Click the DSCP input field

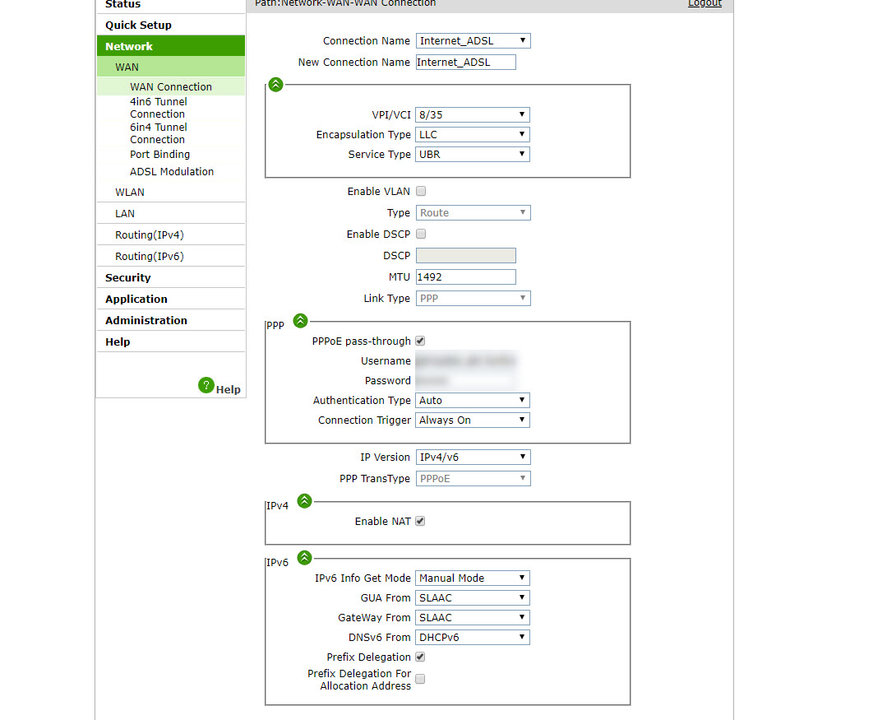466,256
